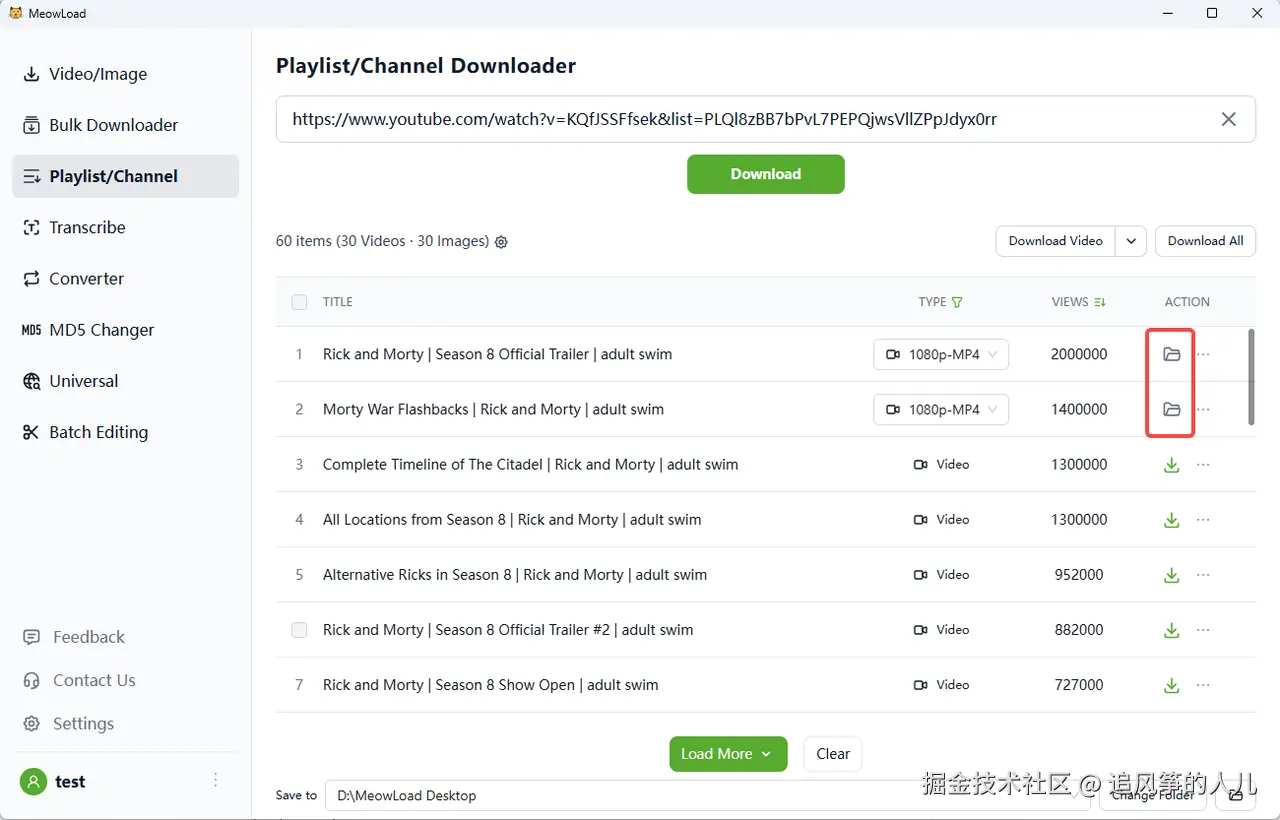Download Complete Timeline of The Citadel video
This screenshot has height=820, width=1280.
point(1172,465)
